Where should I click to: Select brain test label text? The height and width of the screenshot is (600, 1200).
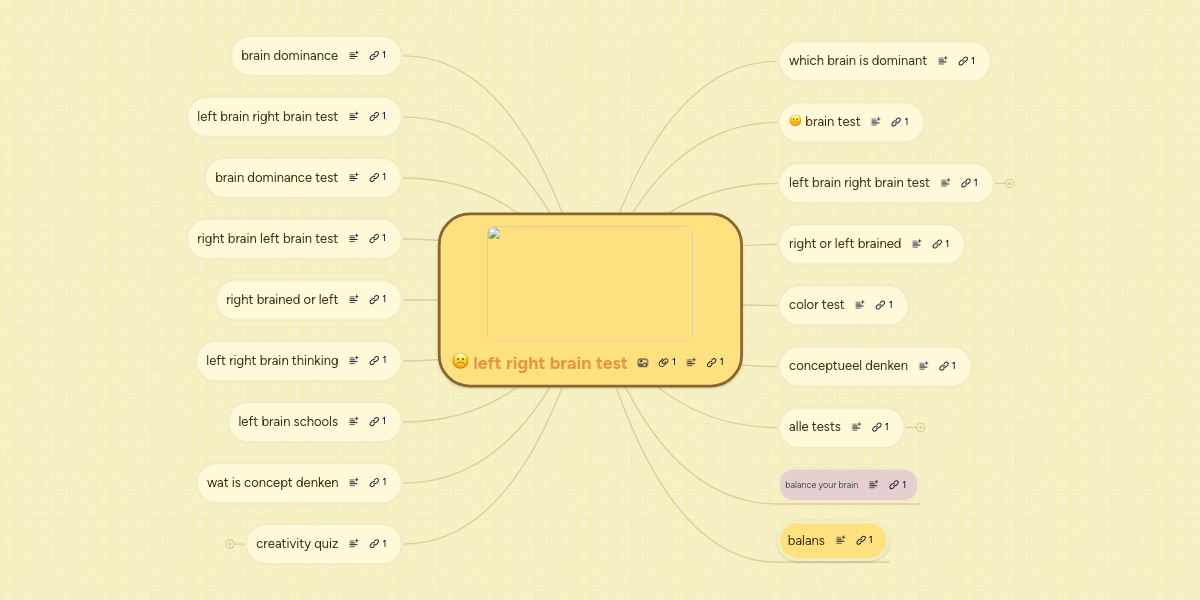(833, 122)
